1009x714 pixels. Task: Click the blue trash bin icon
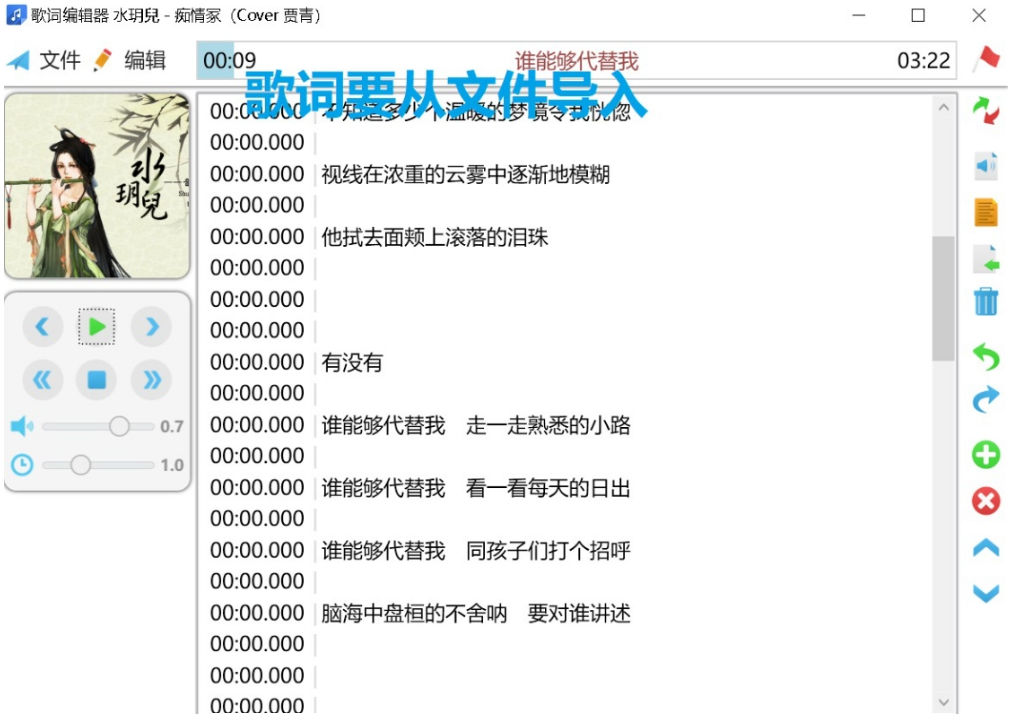986,301
